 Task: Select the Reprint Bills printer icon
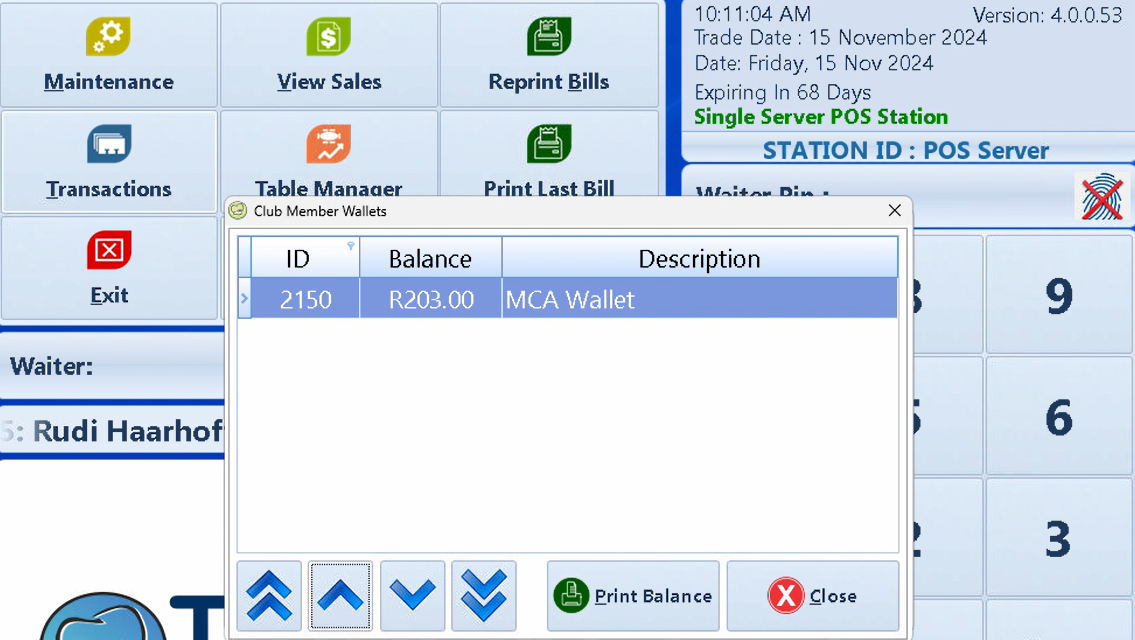pyautogui.click(x=548, y=37)
